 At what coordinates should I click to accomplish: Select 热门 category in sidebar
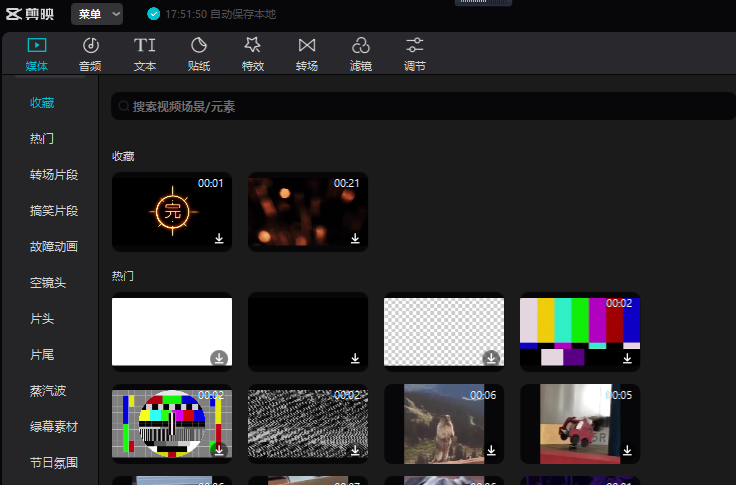pyautogui.click(x=41, y=138)
